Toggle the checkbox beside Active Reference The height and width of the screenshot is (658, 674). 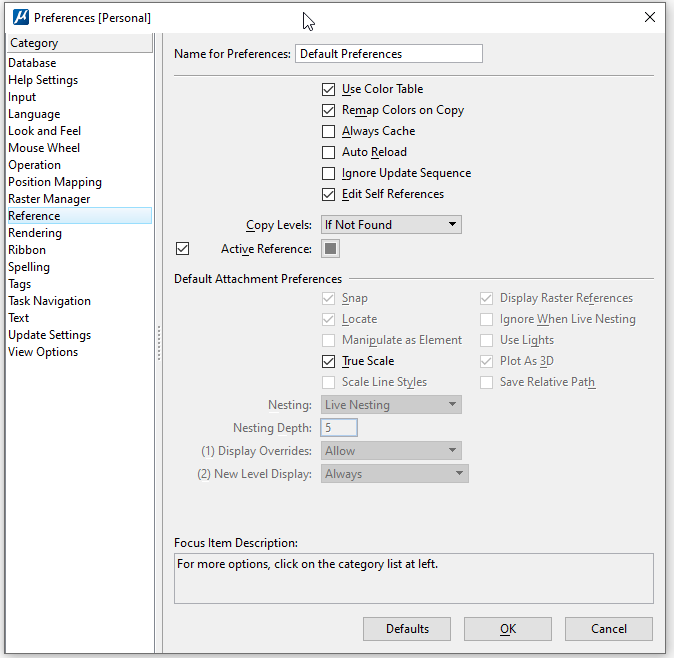click(182, 248)
